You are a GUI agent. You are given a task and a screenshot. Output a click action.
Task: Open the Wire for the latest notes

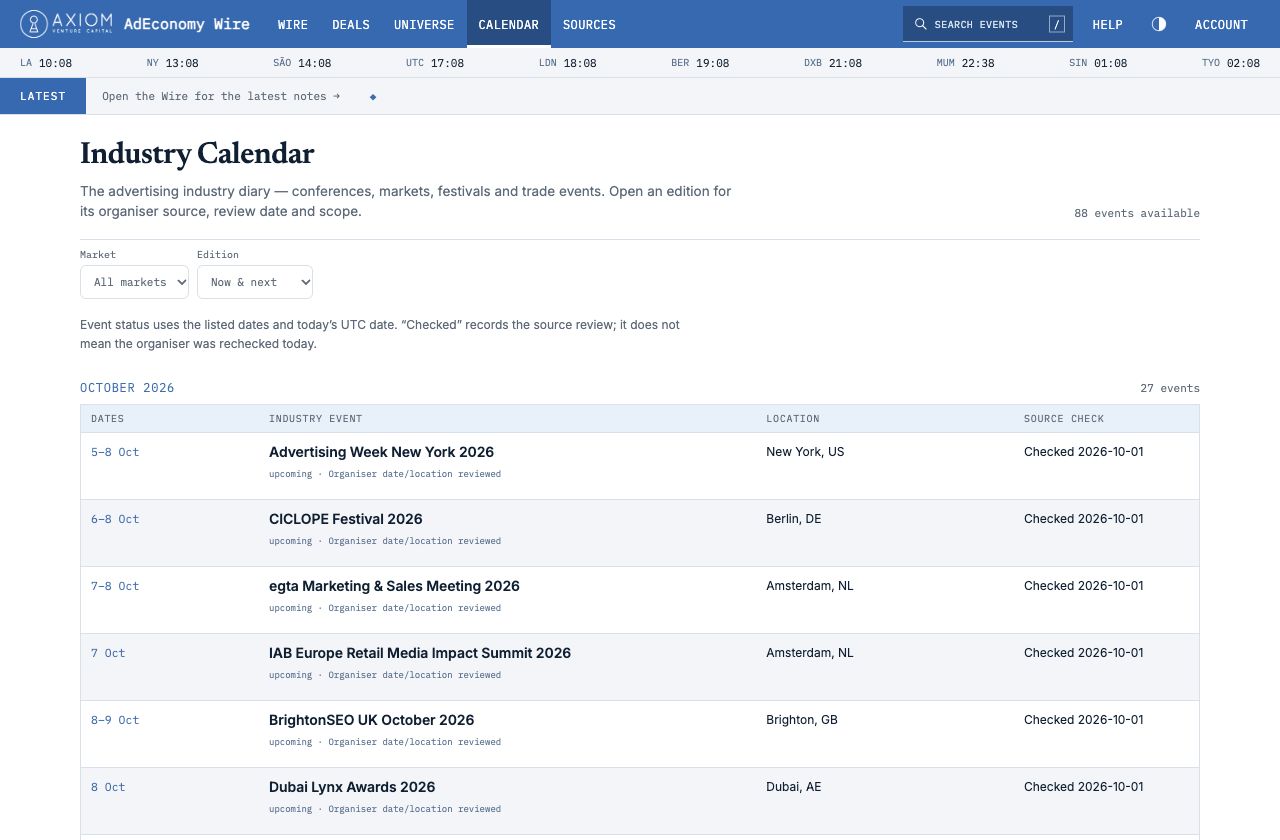tap(221, 96)
